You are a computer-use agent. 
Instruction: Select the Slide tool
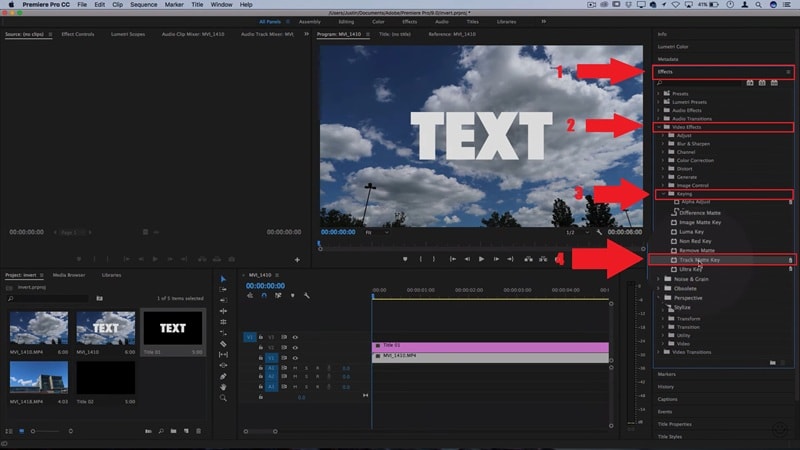pyautogui.click(x=223, y=365)
